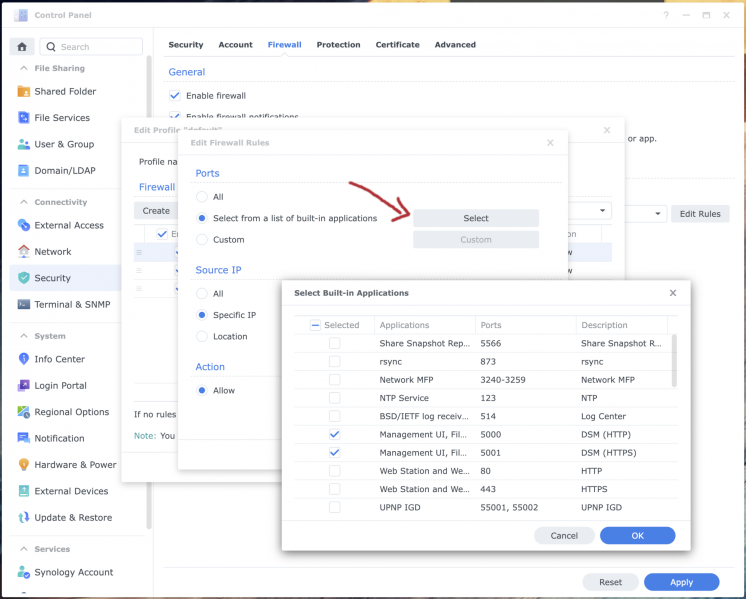Select the Location radio button

pos(202,336)
